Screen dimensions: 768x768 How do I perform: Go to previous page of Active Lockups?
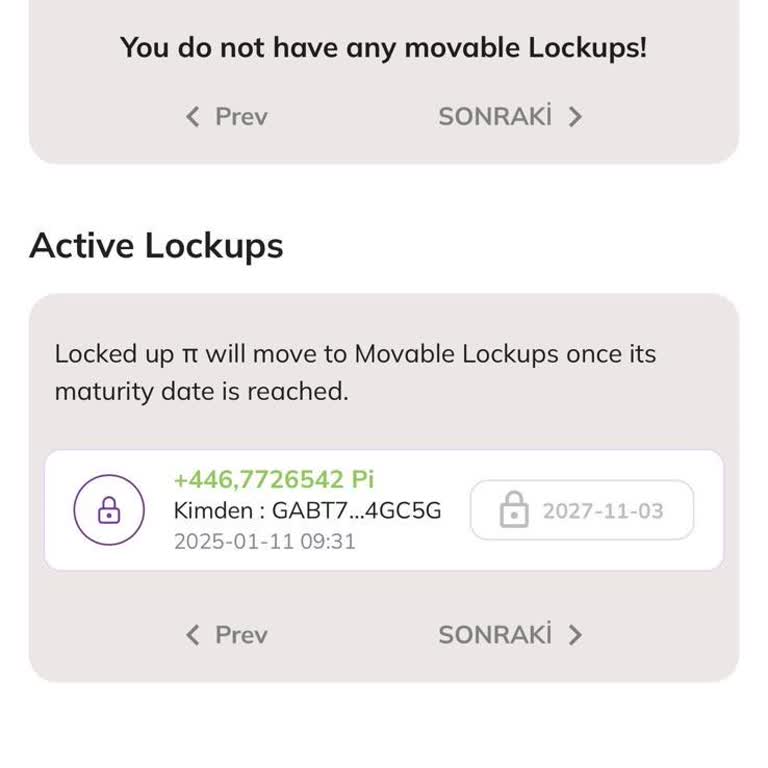tap(240, 635)
